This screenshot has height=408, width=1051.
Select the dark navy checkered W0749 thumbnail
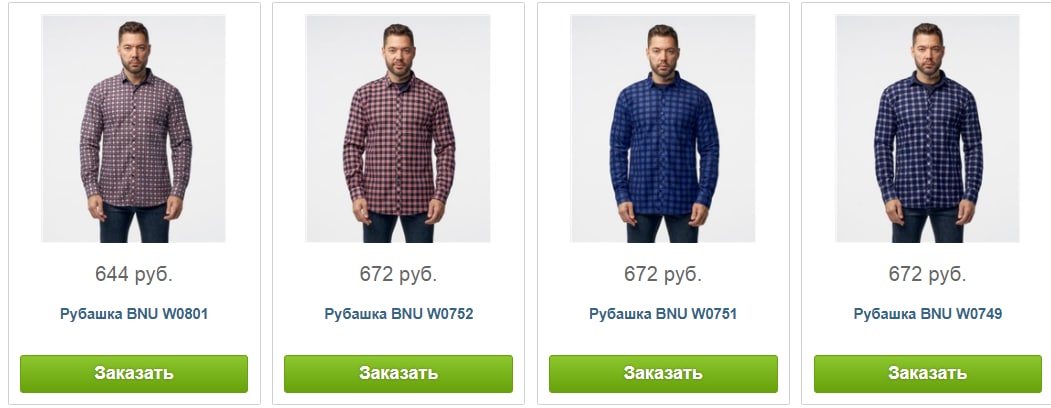[x=928, y=129]
